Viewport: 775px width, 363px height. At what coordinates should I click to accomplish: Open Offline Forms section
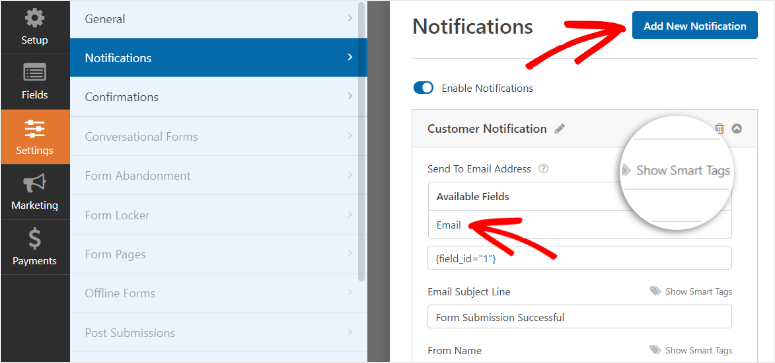(218, 293)
